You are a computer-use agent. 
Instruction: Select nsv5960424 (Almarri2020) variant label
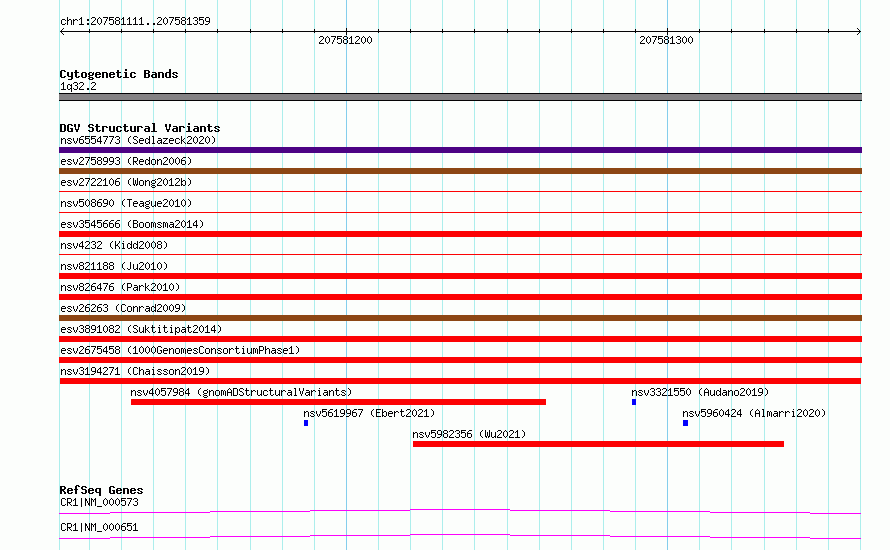(x=754, y=413)
